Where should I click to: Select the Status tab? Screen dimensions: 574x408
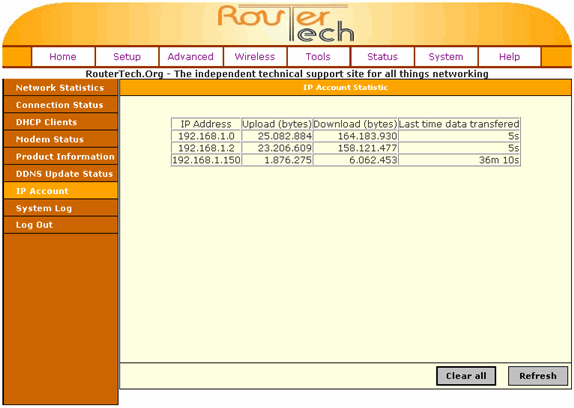[x=382, y=57]
